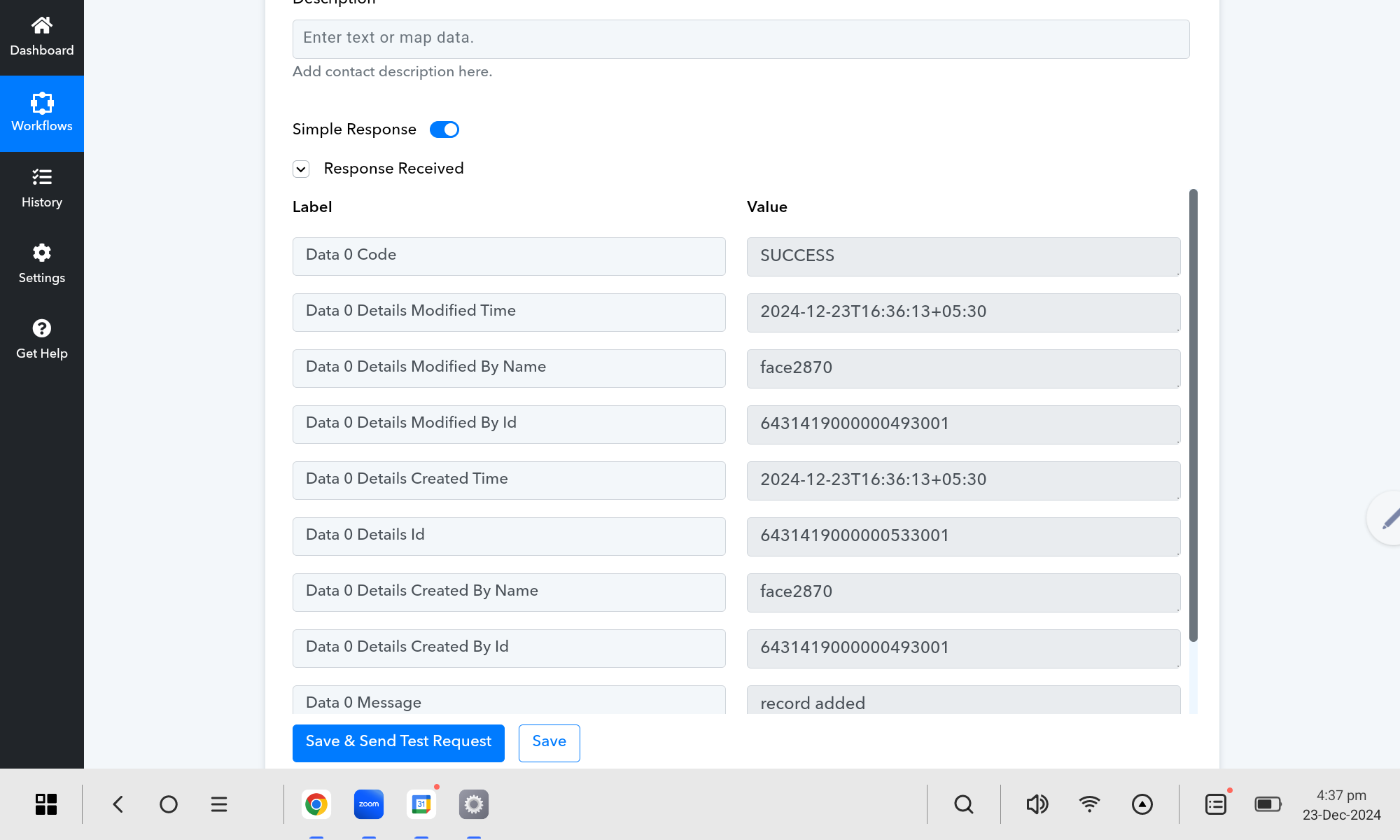Open the History list icon

tap(42, 177)
